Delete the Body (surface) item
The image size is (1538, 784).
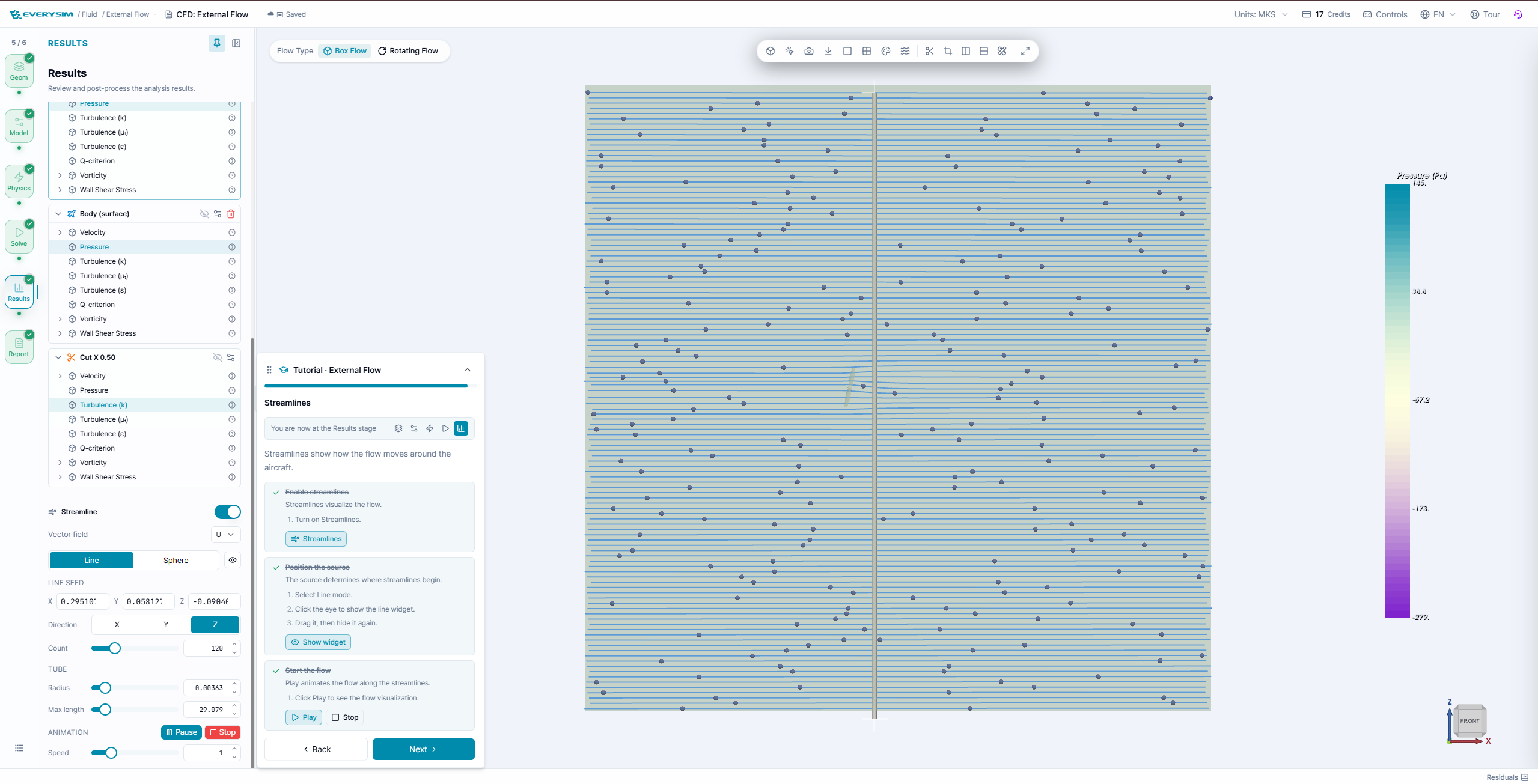click(231, 214)
